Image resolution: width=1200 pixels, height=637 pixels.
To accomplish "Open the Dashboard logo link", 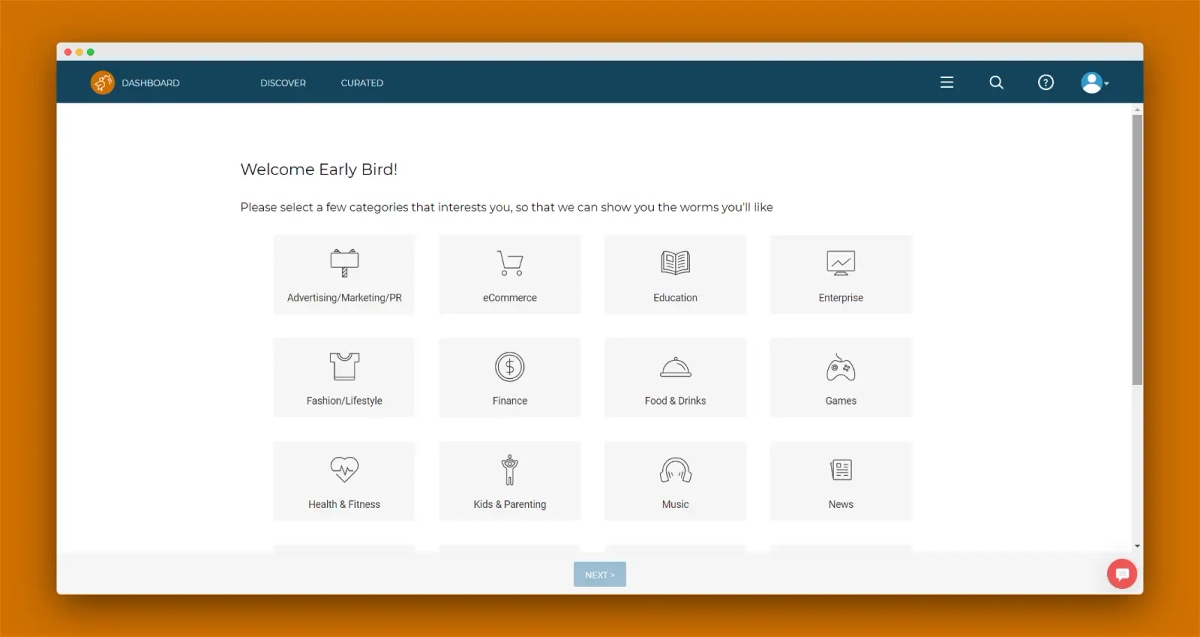I will coord(135,83).
